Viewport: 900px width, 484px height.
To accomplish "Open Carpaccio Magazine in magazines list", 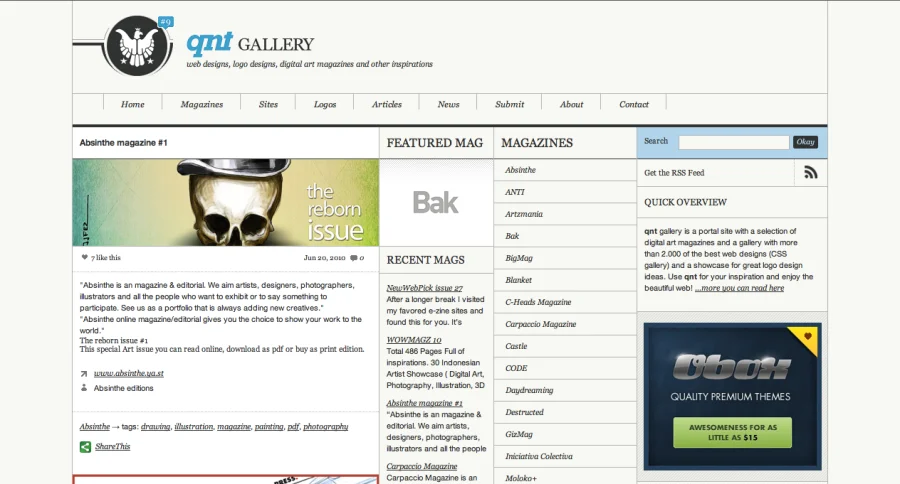I will tap(540, 324).
